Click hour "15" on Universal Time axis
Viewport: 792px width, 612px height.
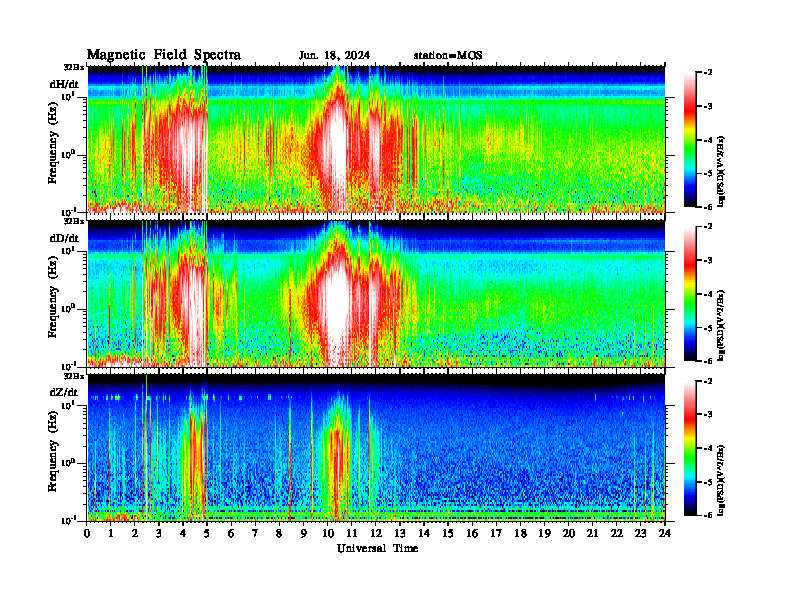click(x=448, y=534)
